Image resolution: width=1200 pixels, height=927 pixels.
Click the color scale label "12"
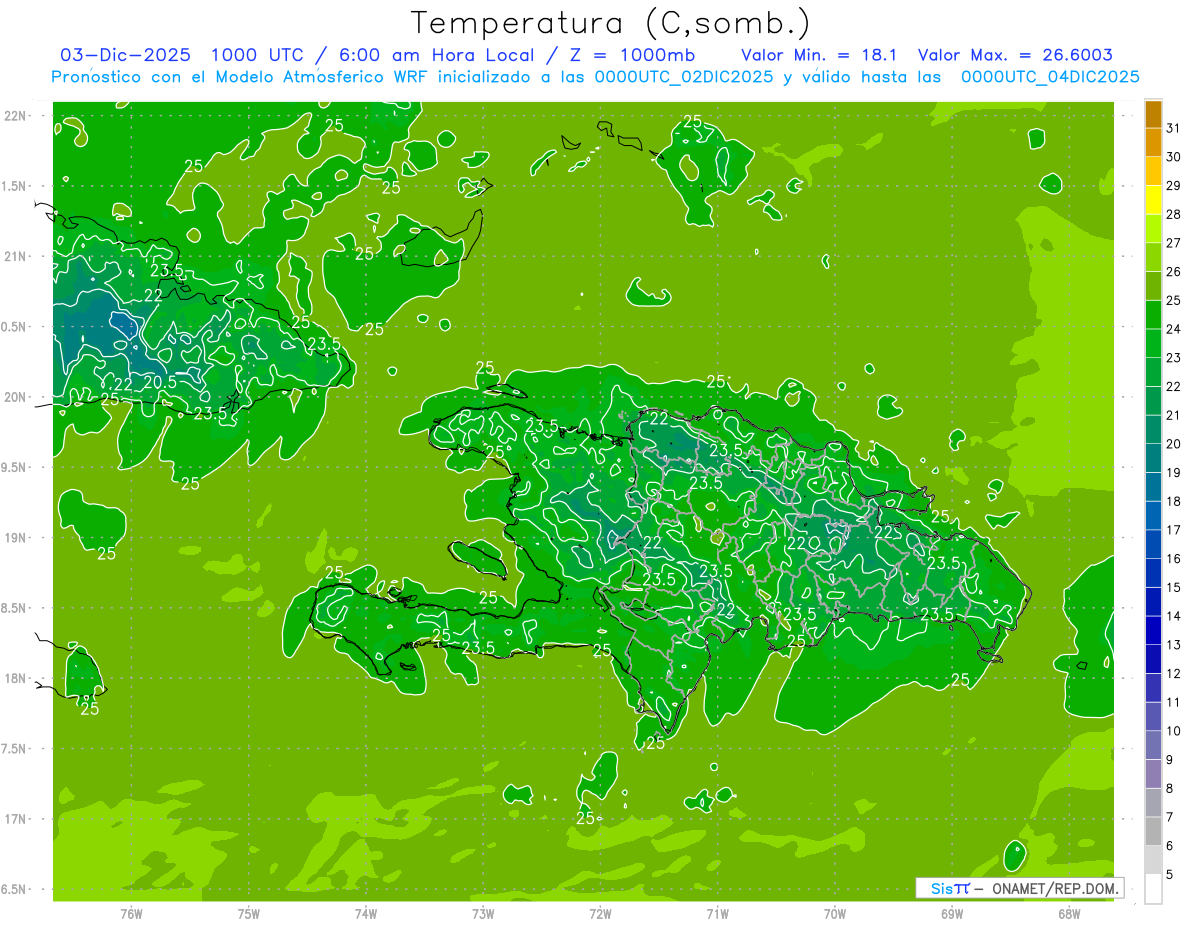point(1174,673)
